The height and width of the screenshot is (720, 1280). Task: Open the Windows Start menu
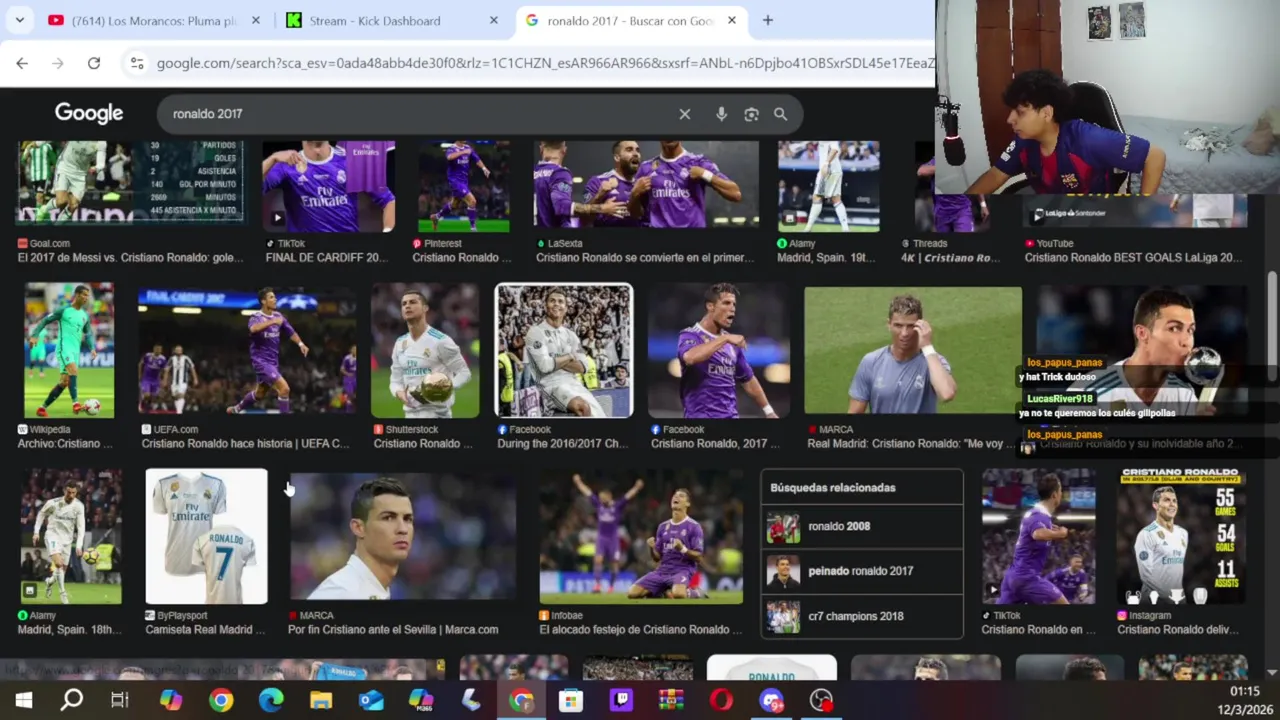click(x=23, y=700)
